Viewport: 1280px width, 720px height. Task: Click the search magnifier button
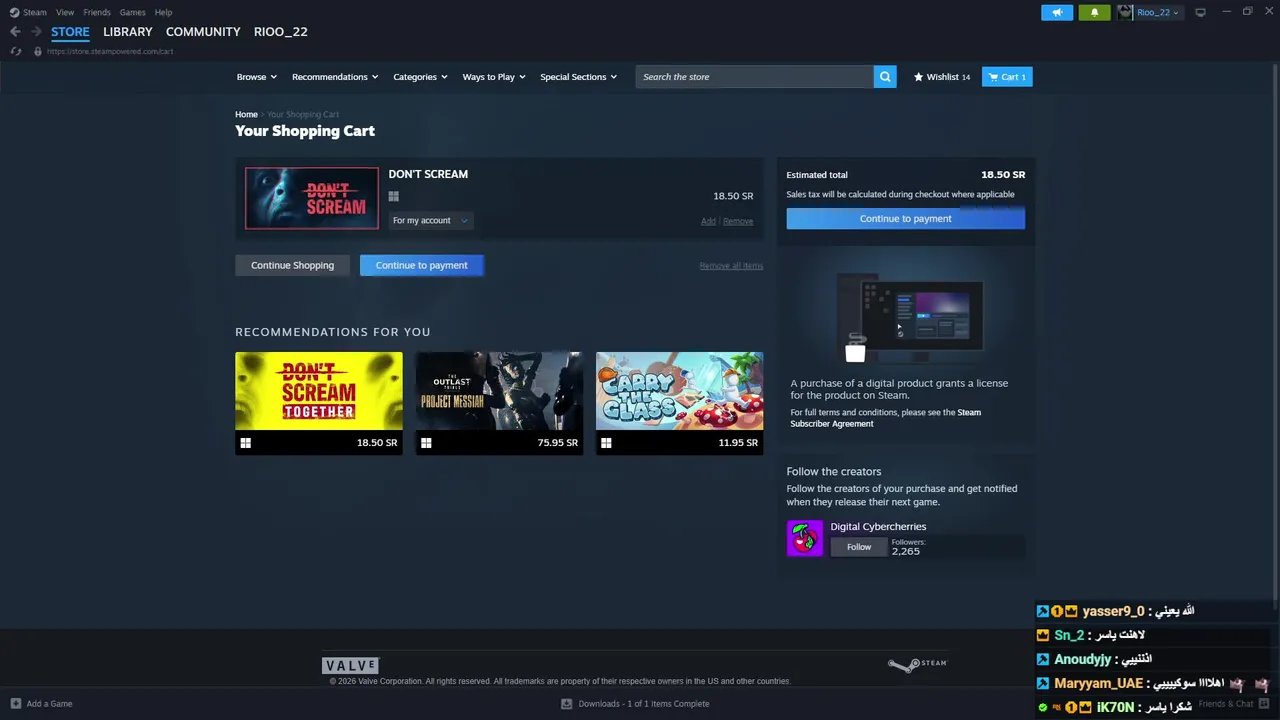pos(885,77)
